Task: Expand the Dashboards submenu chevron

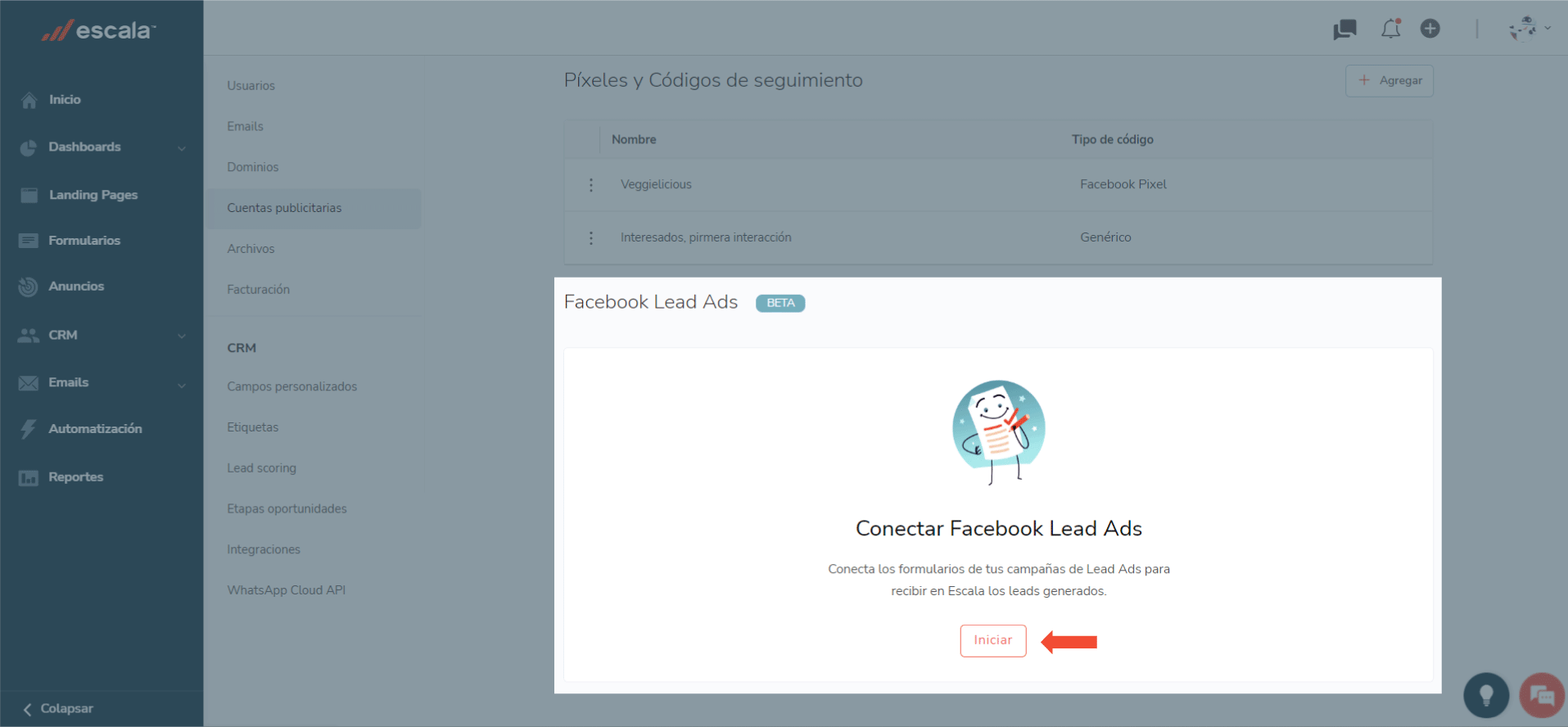Action: [x=182, y=148]
